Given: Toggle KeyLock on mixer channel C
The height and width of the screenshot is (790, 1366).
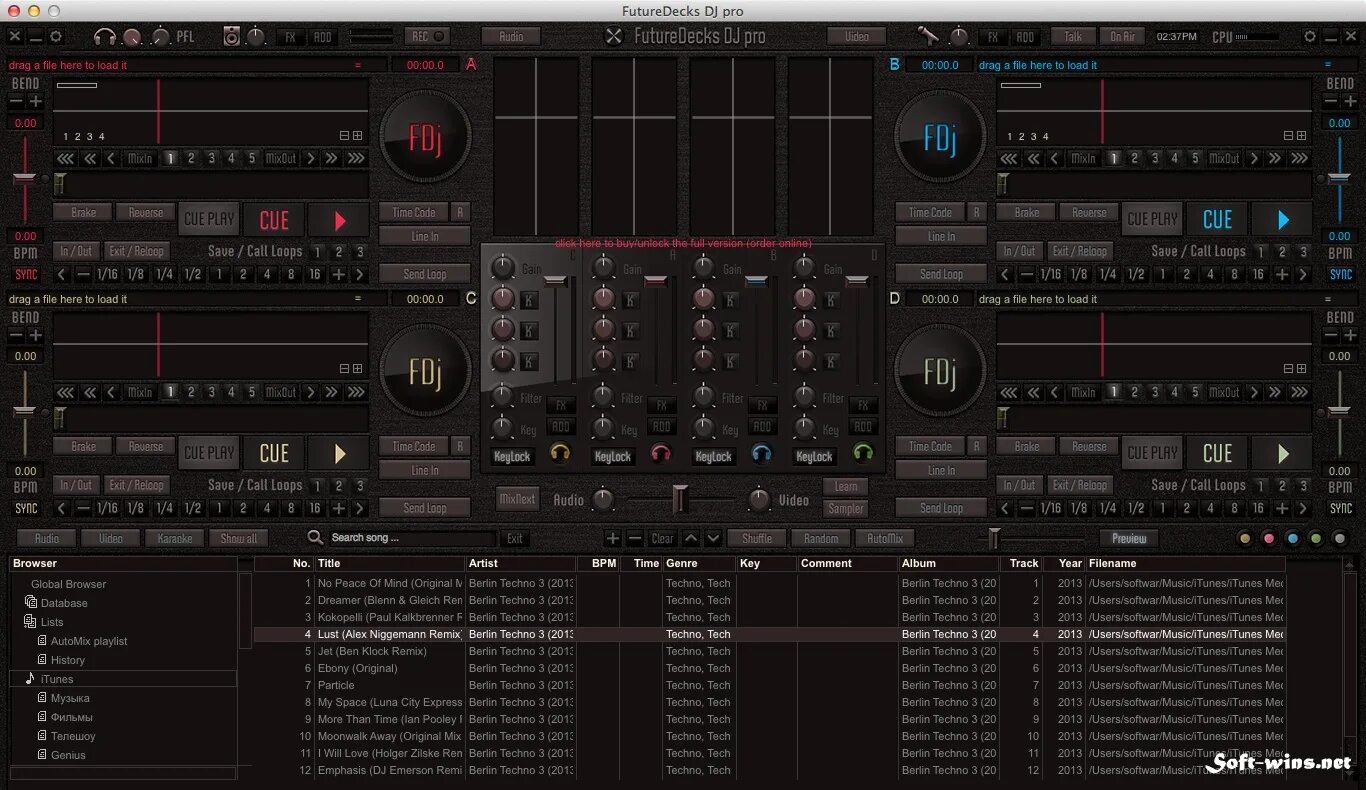Looking at the screenshot, I should 512,457.
